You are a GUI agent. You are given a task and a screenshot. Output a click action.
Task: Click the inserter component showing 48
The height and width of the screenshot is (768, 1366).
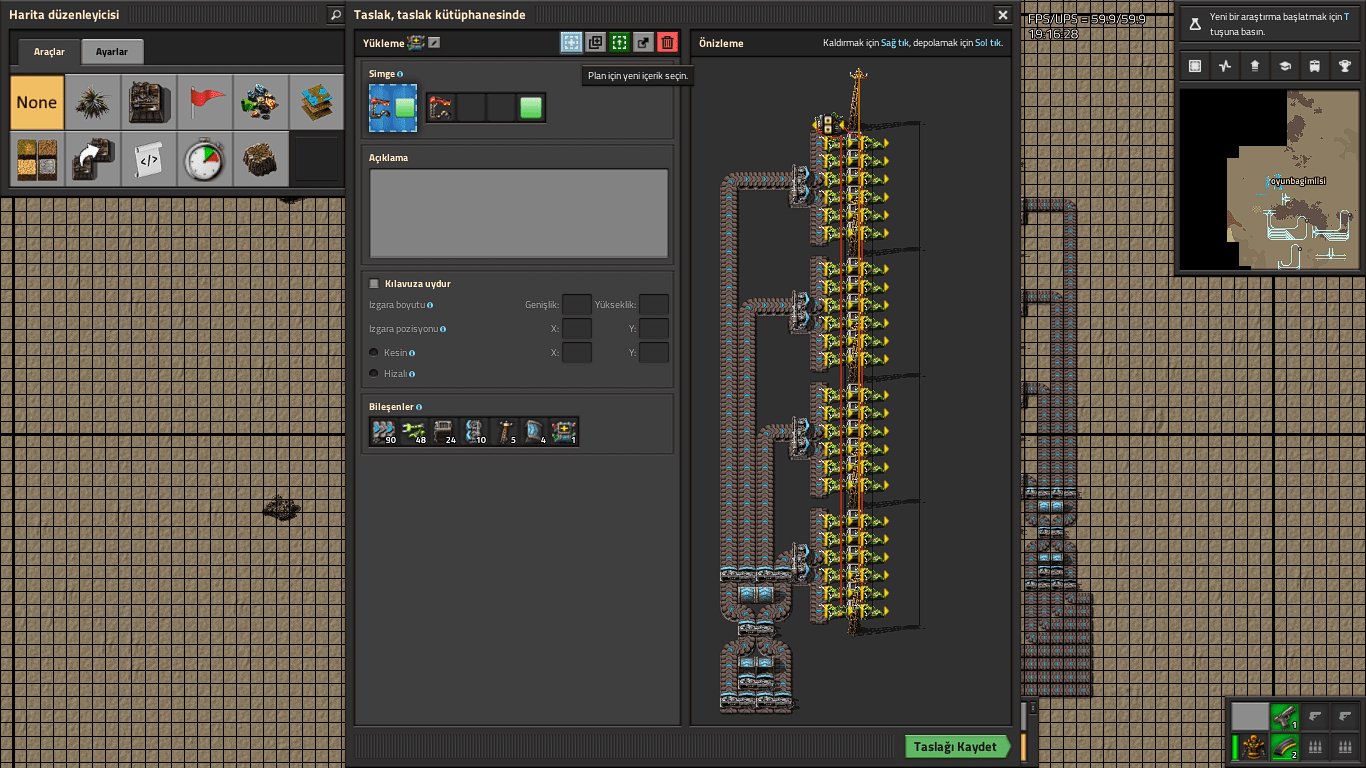pos(414,432)
